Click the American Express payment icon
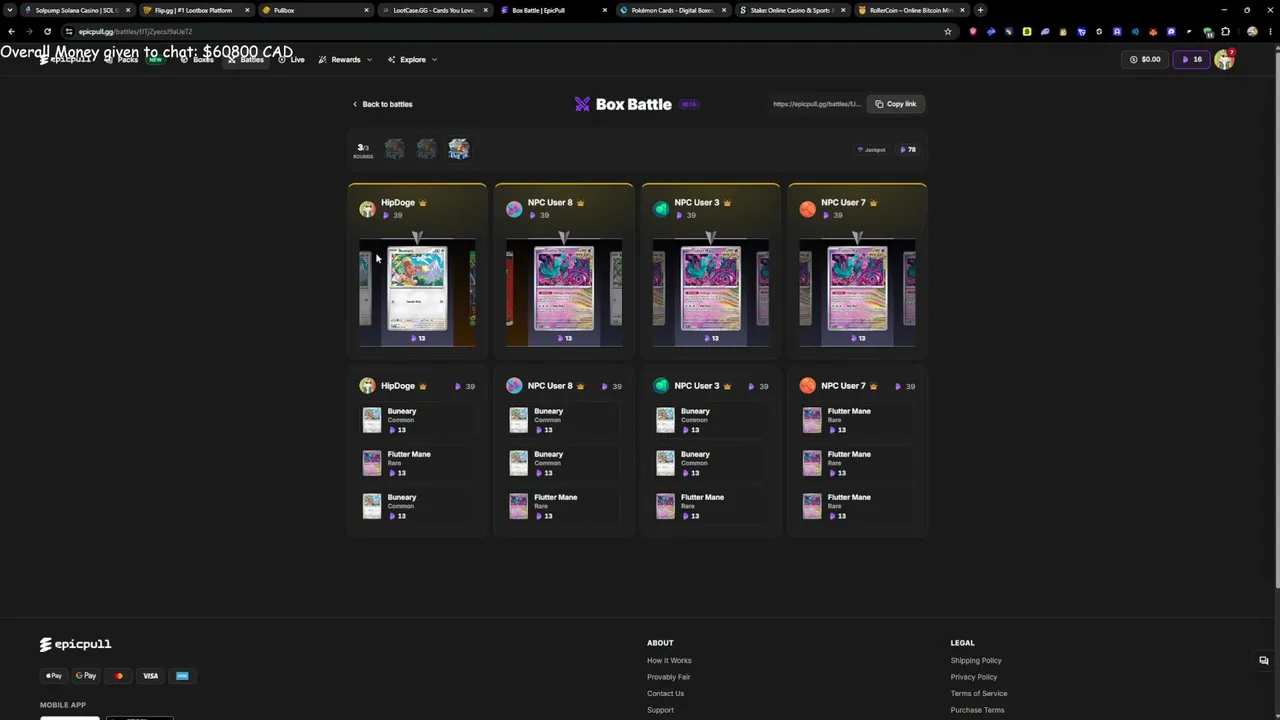The width and height of the screenshot is (1280, 720). (182, 676)
